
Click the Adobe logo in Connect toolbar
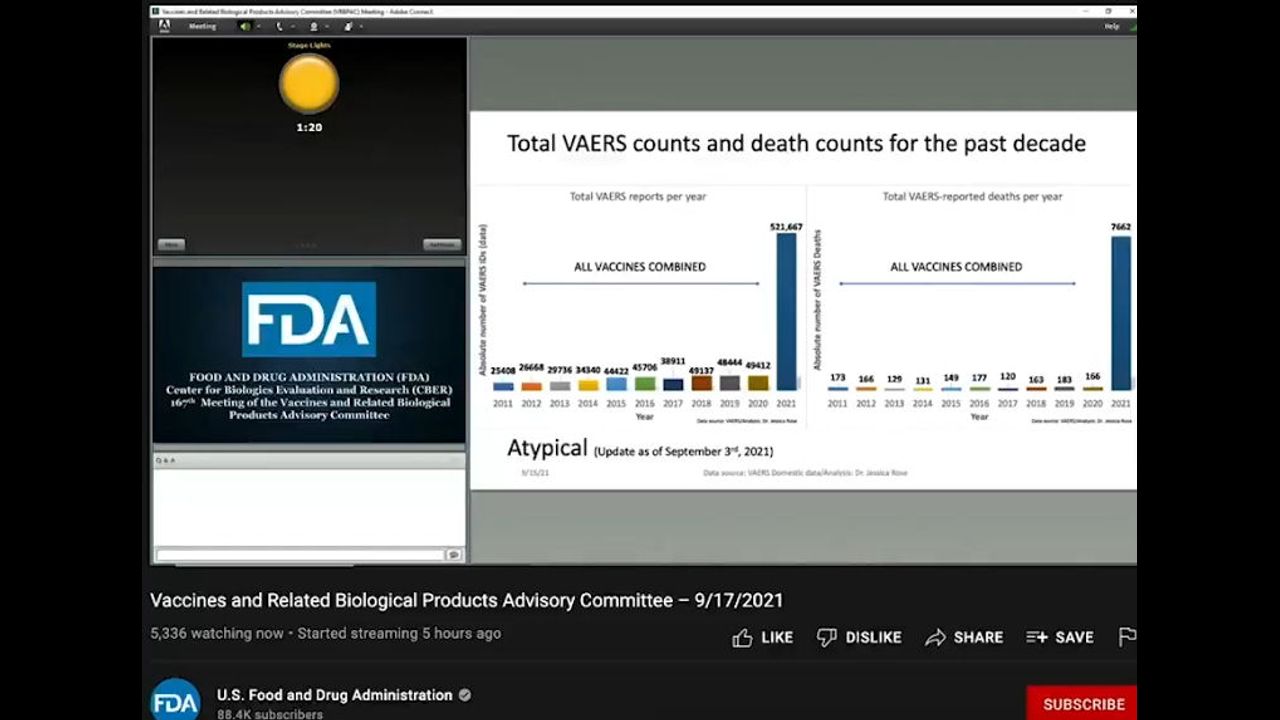(164, 26)
